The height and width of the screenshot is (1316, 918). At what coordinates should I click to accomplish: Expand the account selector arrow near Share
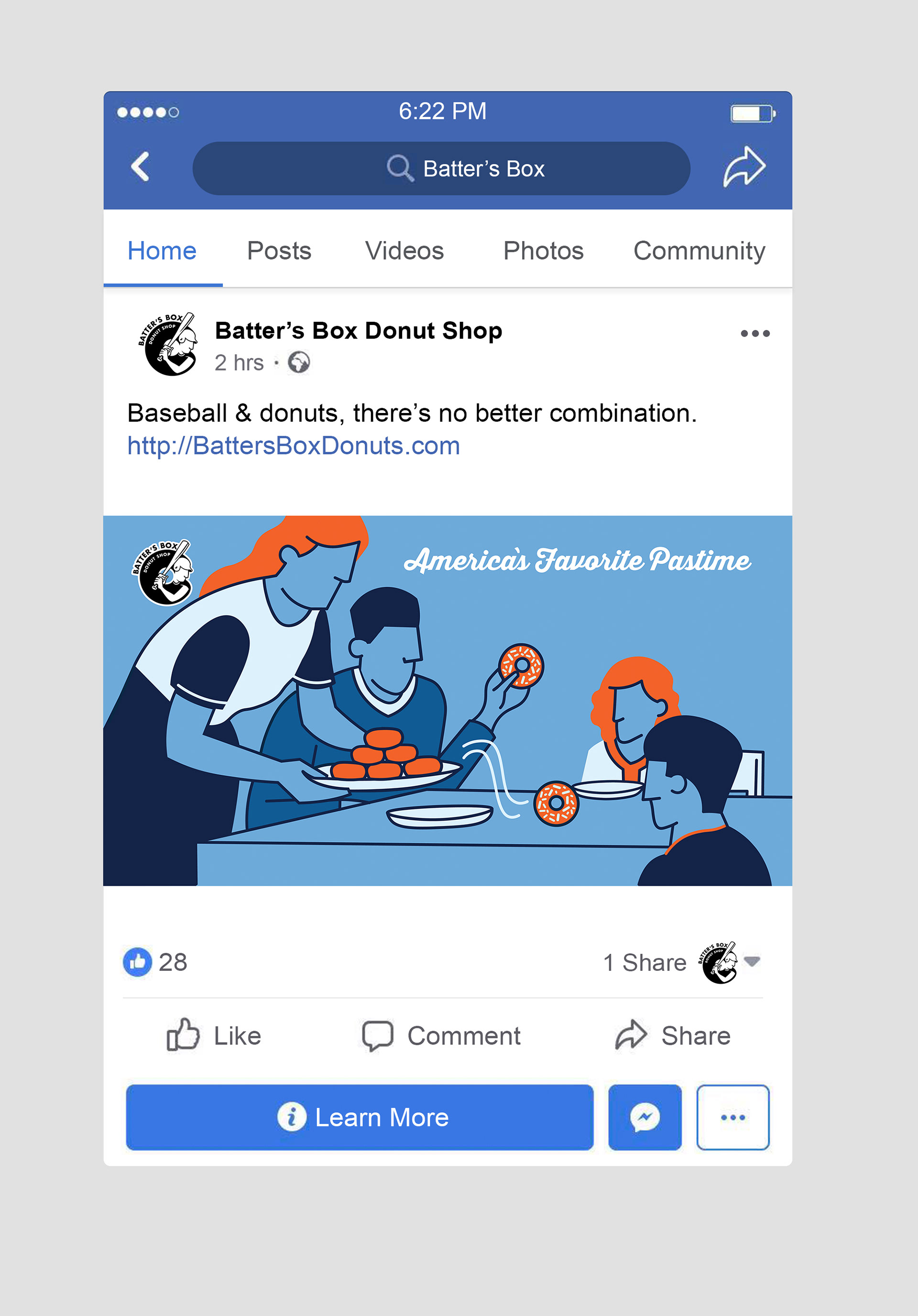tap(752, 961)
